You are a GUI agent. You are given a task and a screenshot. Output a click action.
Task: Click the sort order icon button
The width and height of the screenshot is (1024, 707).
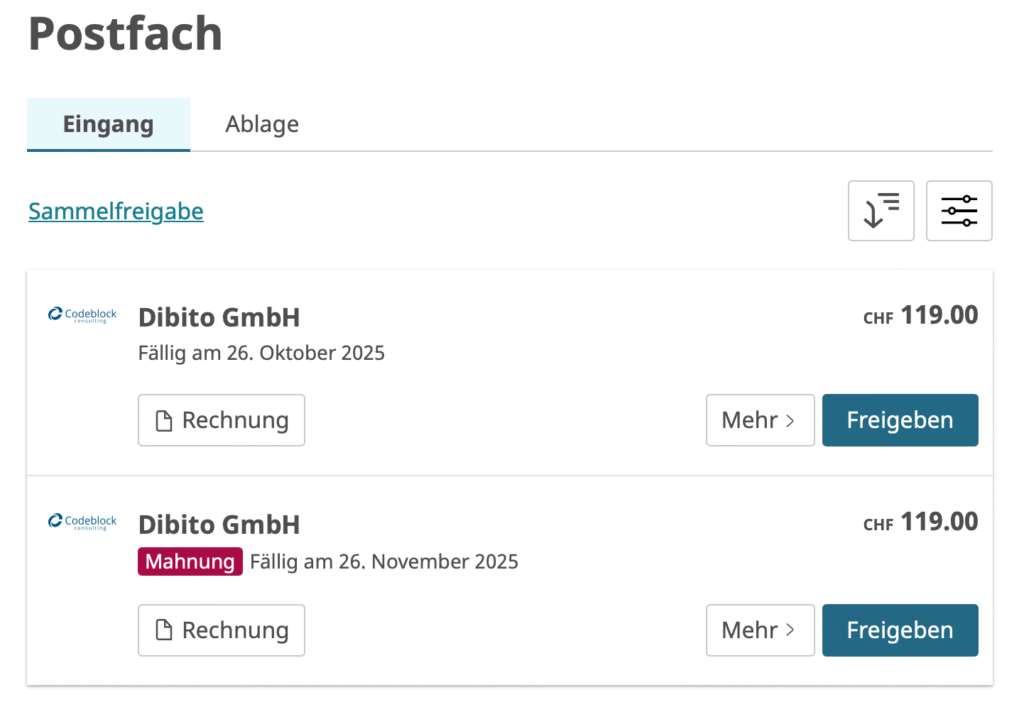tap(881, 211)
